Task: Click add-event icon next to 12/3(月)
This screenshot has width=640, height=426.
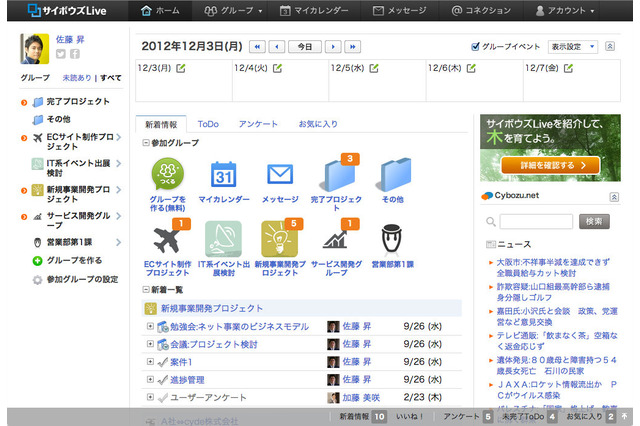Action: pos(180,68)
